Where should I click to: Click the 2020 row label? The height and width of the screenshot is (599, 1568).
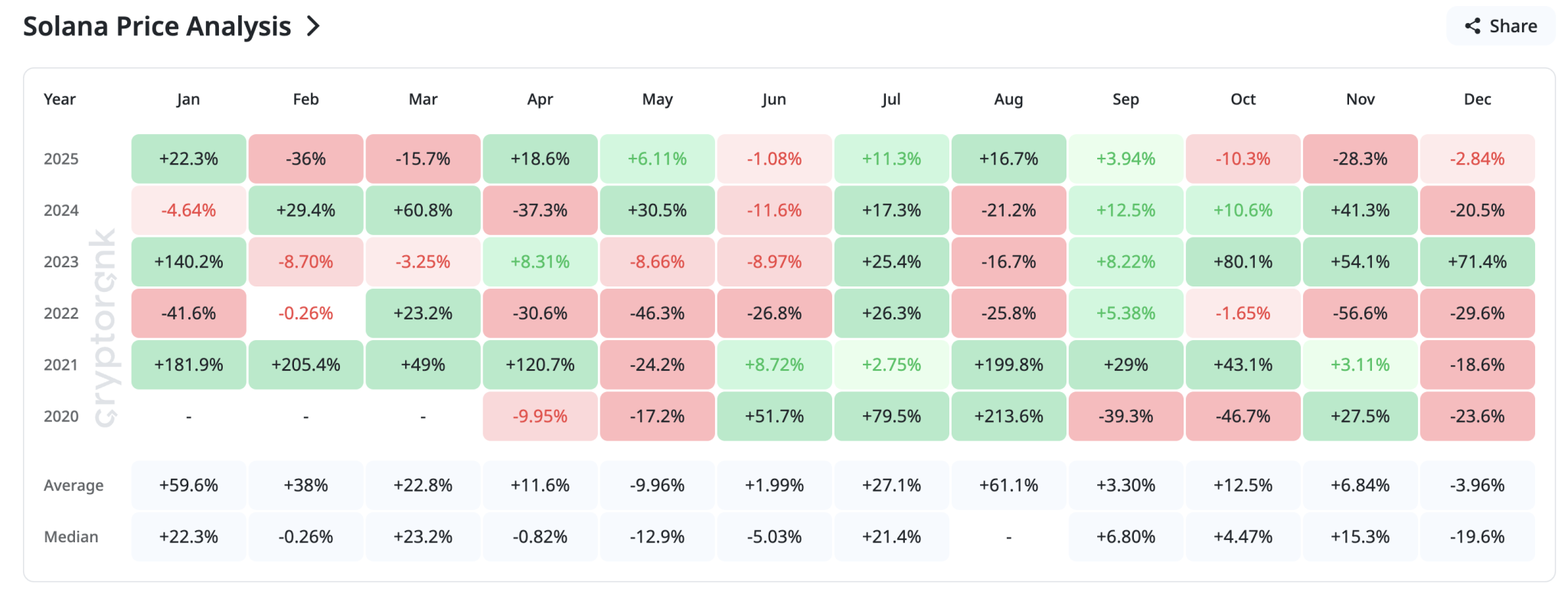(62, 416)
